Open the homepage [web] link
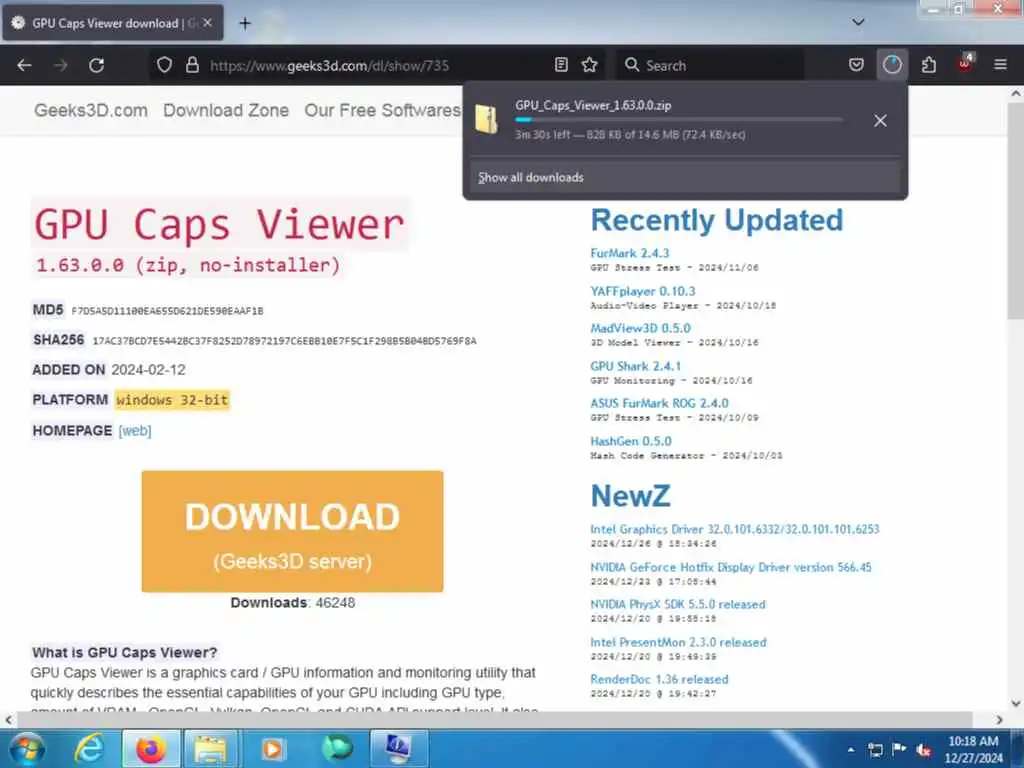This screenshot has height=768, width=1024. click(x=135, y=431)
